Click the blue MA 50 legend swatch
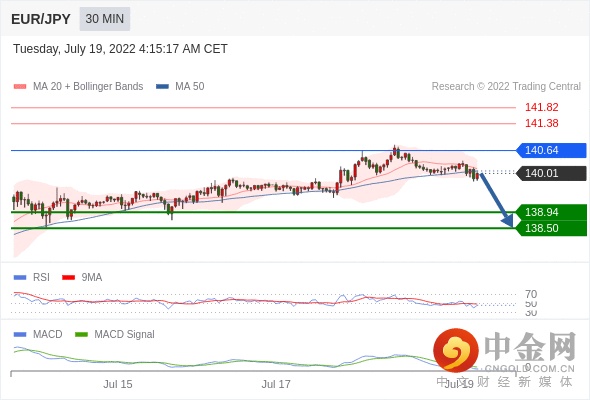This screenshot has width=590, height=400. click(162, 87)
